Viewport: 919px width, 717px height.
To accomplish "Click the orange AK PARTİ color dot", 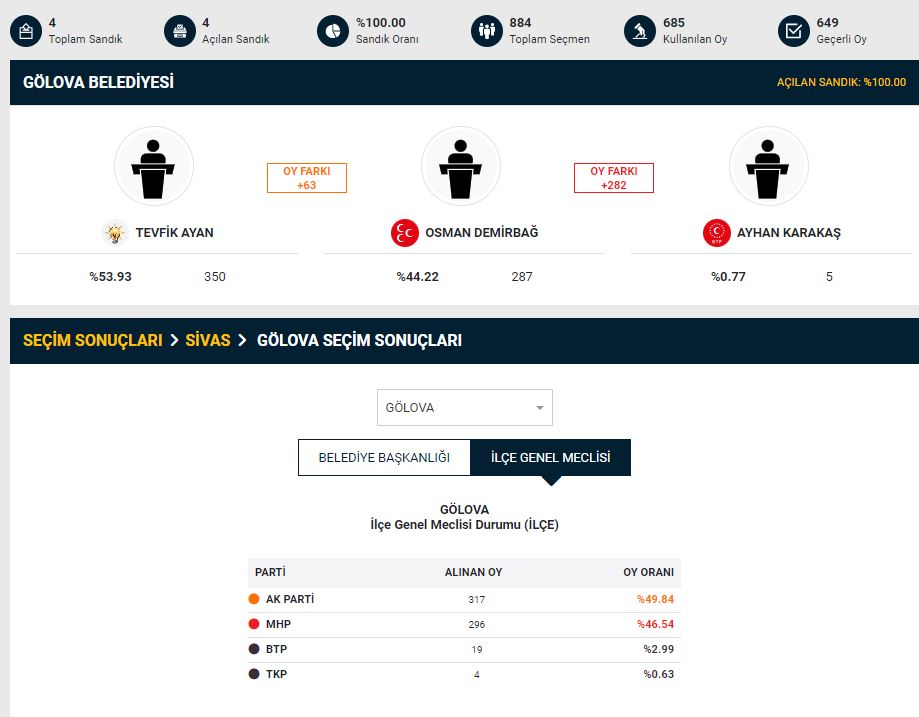I will coord(254,600).
